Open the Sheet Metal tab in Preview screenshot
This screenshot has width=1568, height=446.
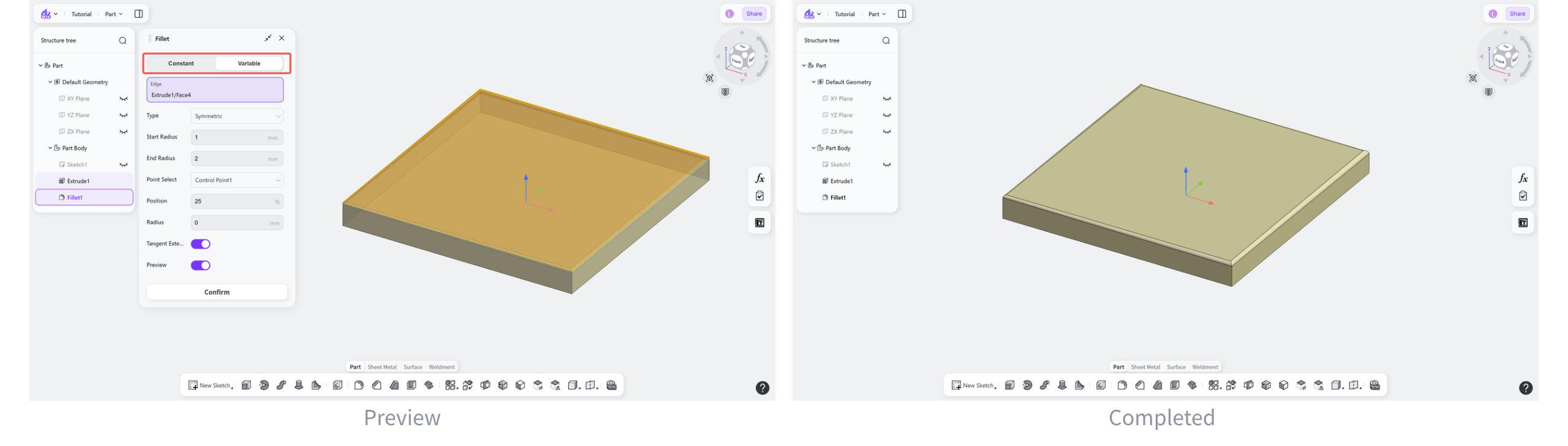click(x=382, y=367)
